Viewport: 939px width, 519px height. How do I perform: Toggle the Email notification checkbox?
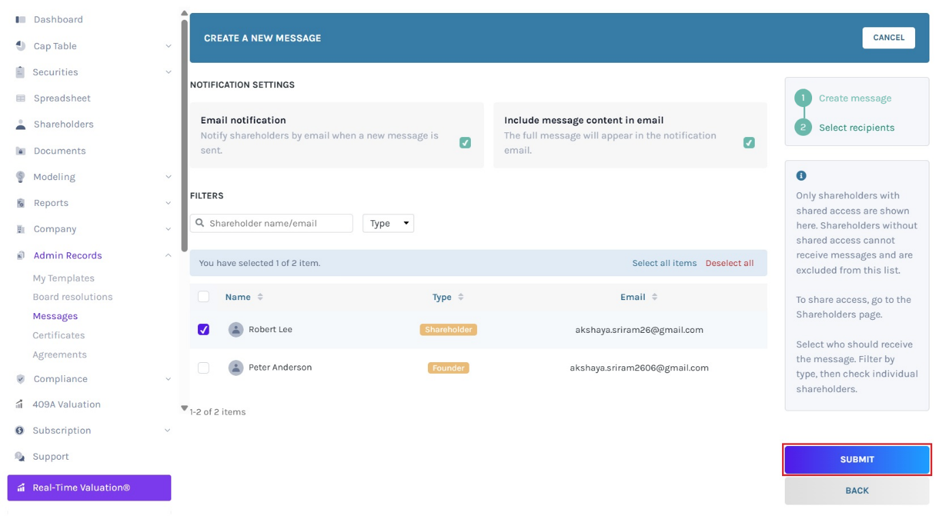465,142
